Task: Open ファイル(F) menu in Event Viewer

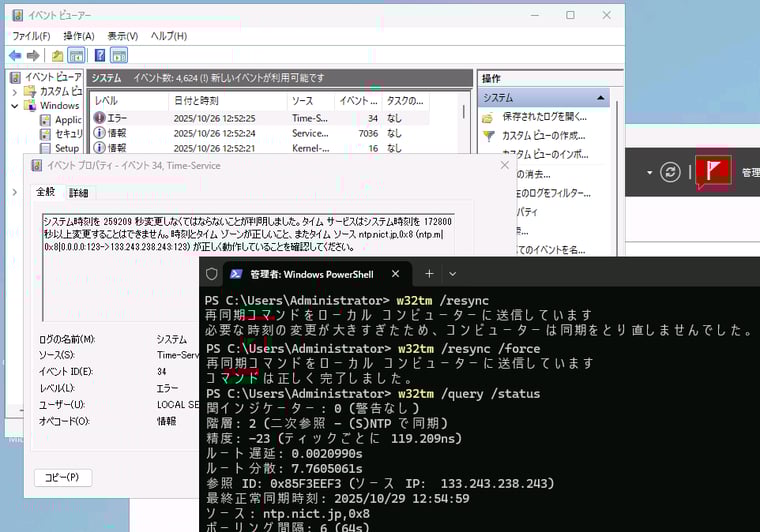Action: [x=31, y=36]
